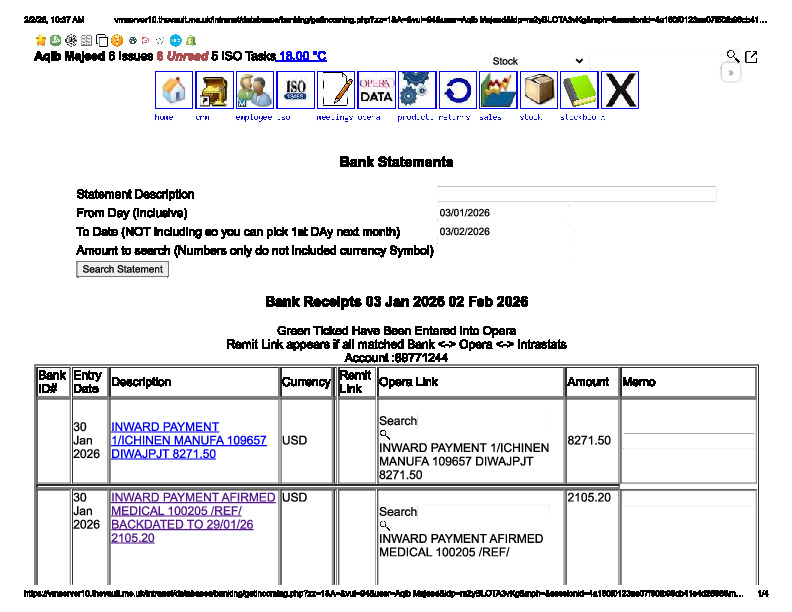Open the sales chart icon
792x612 pixels.
(x=498, y=91)
